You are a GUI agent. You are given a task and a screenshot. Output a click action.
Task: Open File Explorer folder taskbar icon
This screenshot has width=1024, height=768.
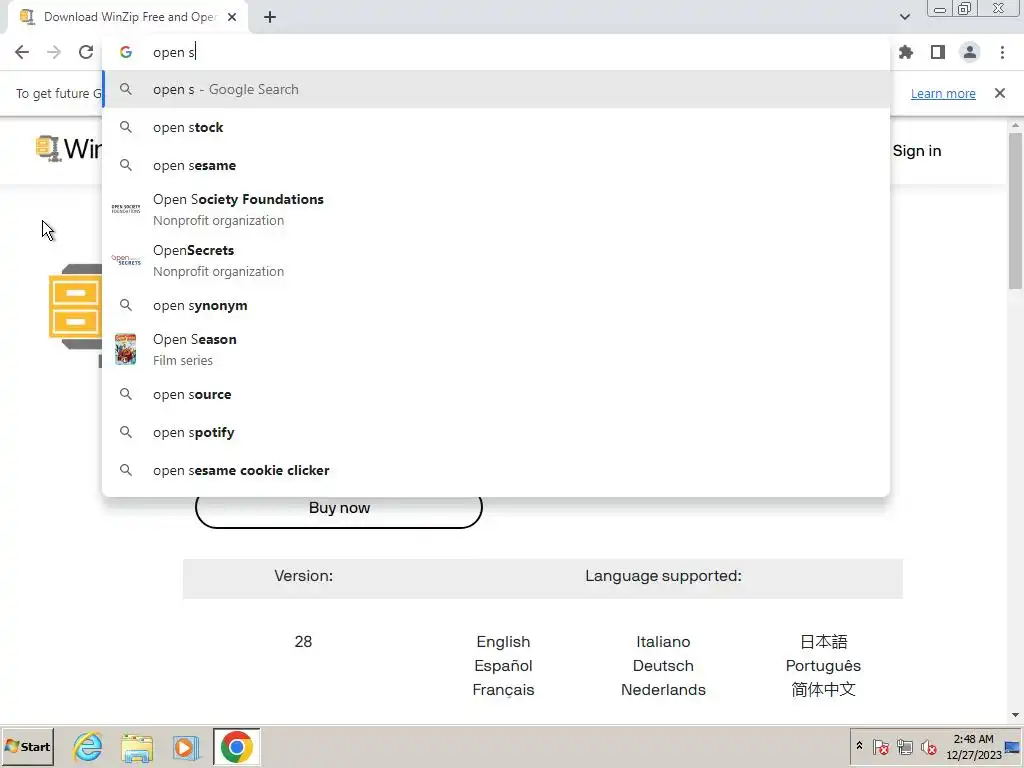point(137,746)
